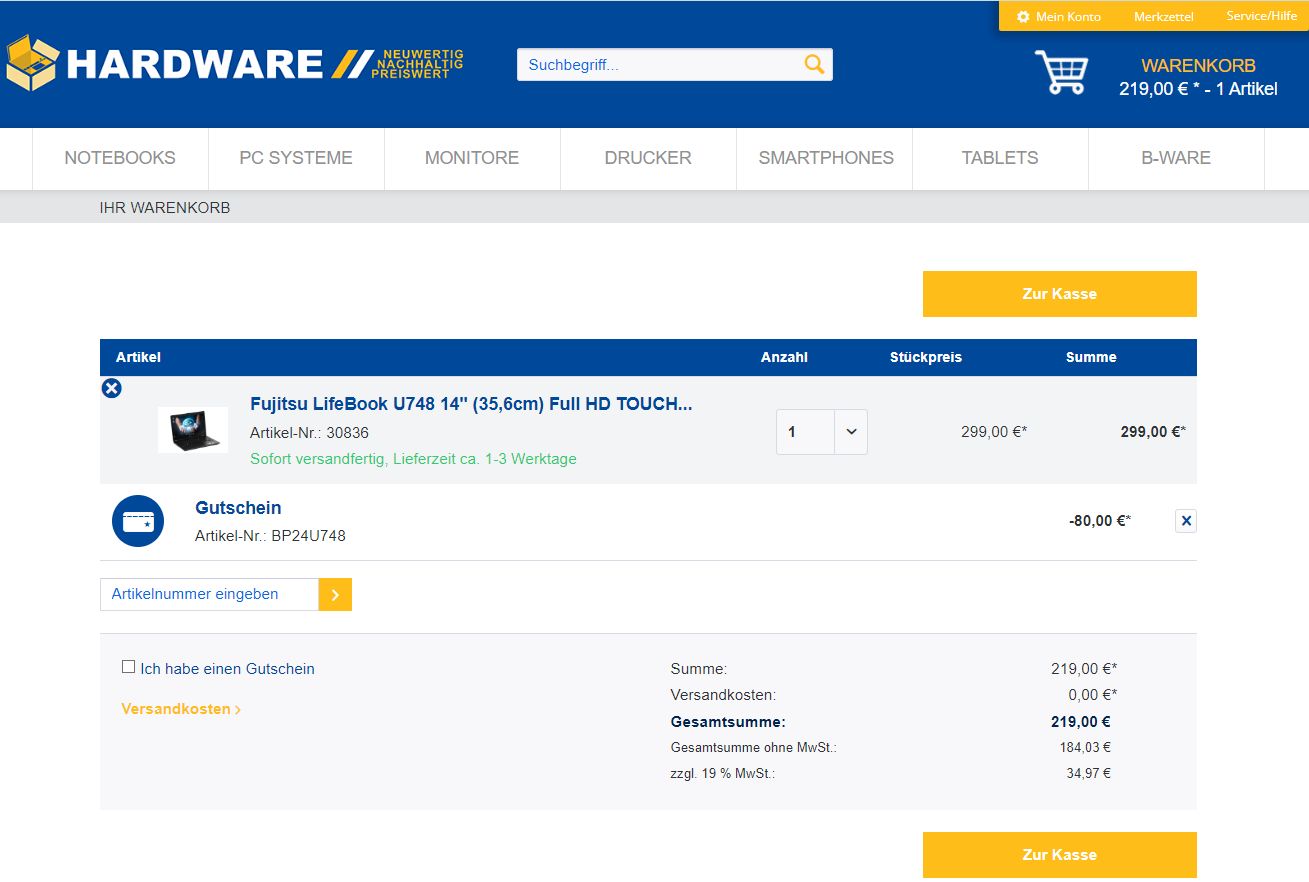The image size is (1309, 882).
Task: Open the quantity dropdown for the LifeBook
Action: coord(851,432)
